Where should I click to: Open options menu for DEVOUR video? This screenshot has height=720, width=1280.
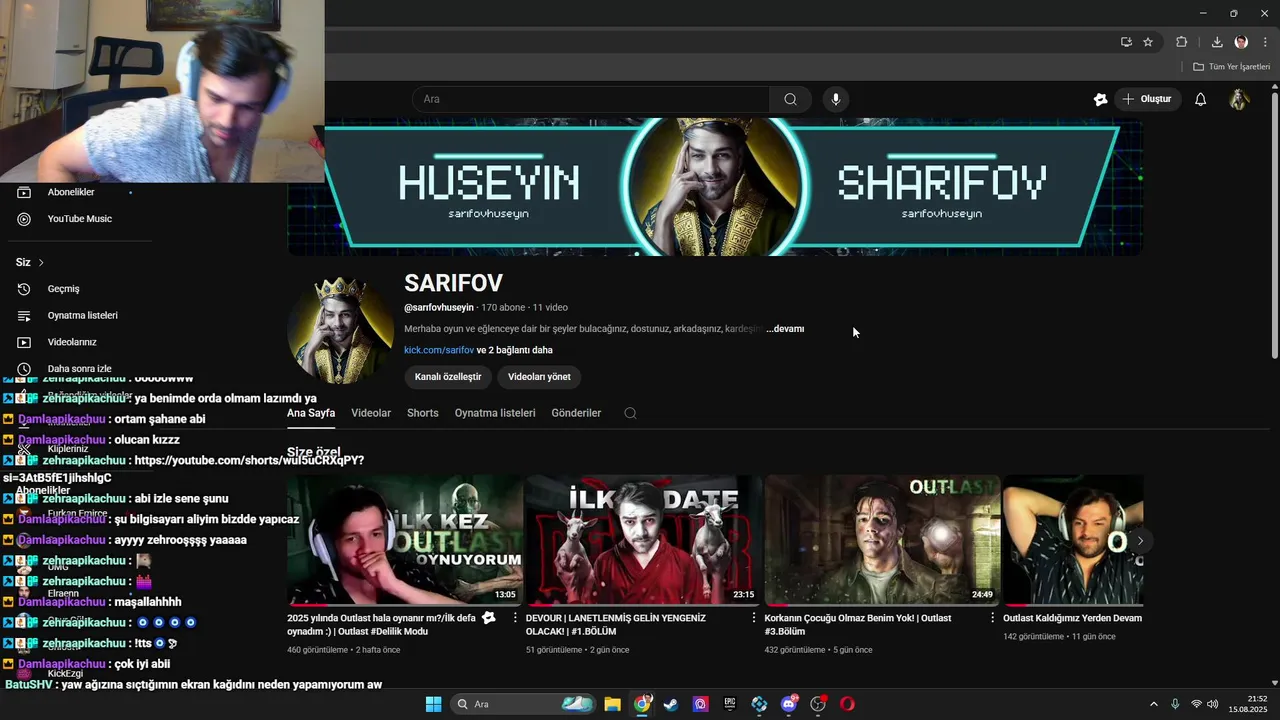pyautogui.click(x=754, y=618)
